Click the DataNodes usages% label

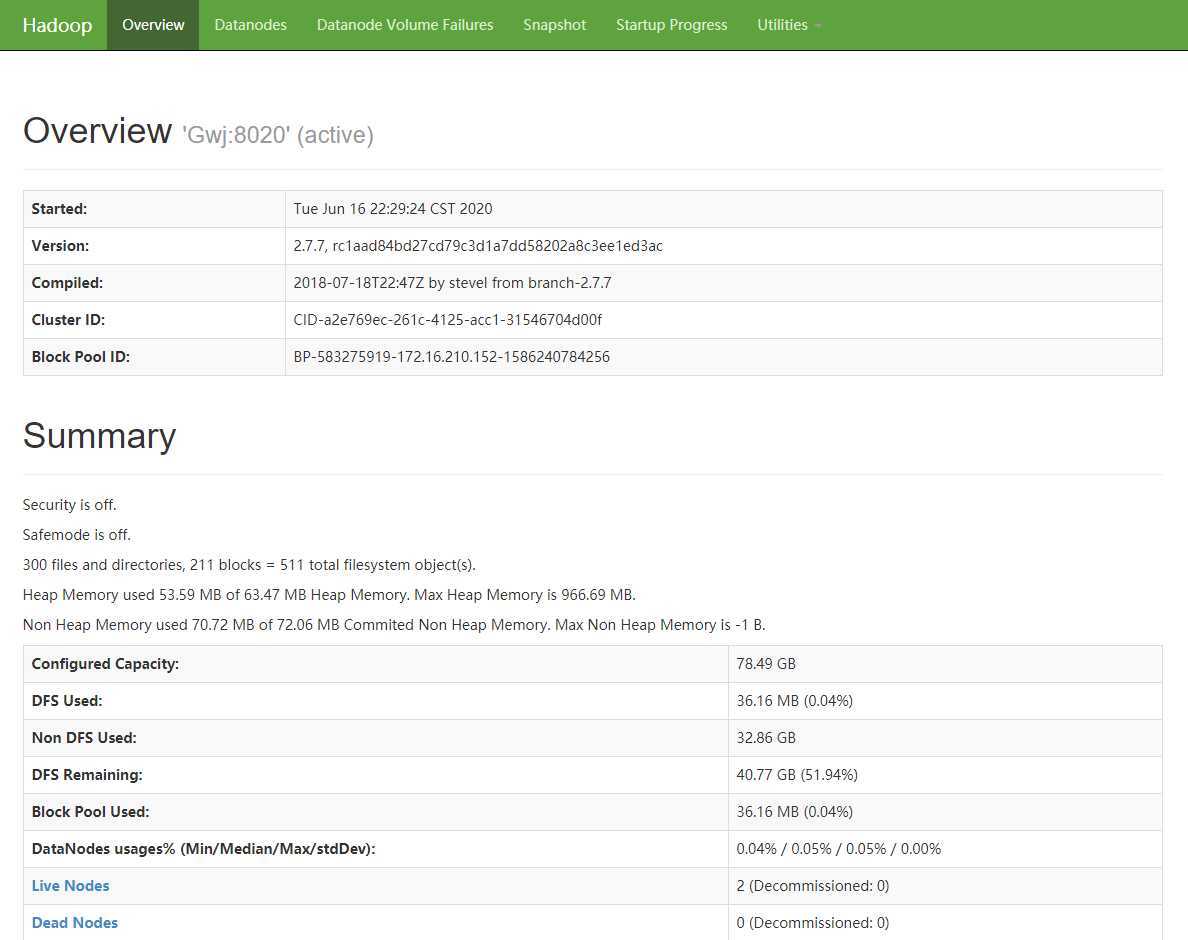204,849
